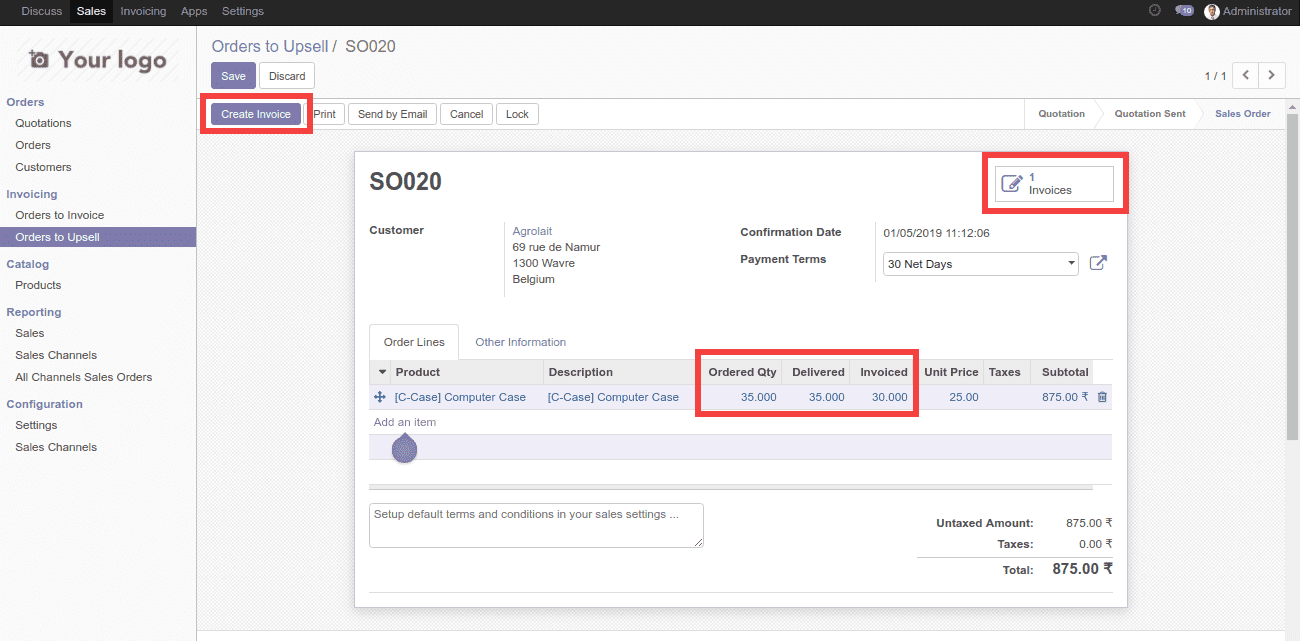Sort by Invoiced column header
This screenshot has width=1300, height=641.
(x=882, y=372)
